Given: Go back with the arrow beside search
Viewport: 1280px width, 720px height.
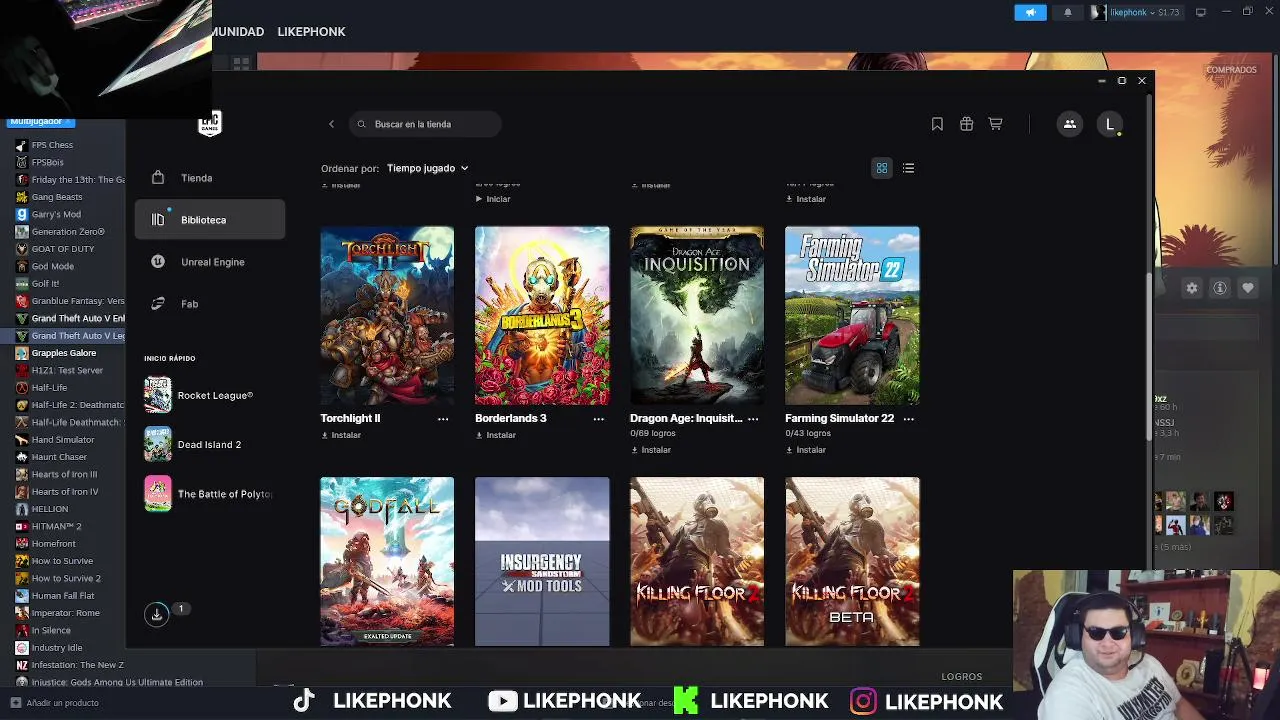Looking at the screenshot, I should click(x=331, y=124).
